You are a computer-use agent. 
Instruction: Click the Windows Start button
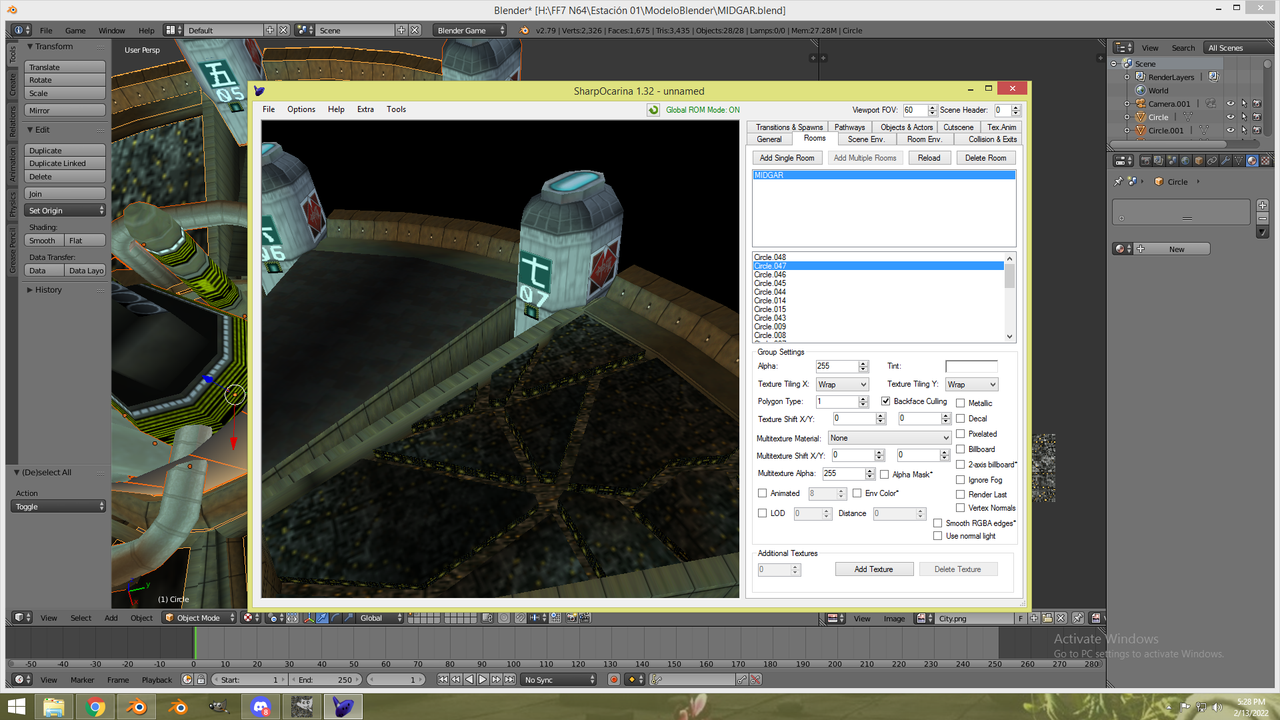point(17,707)
